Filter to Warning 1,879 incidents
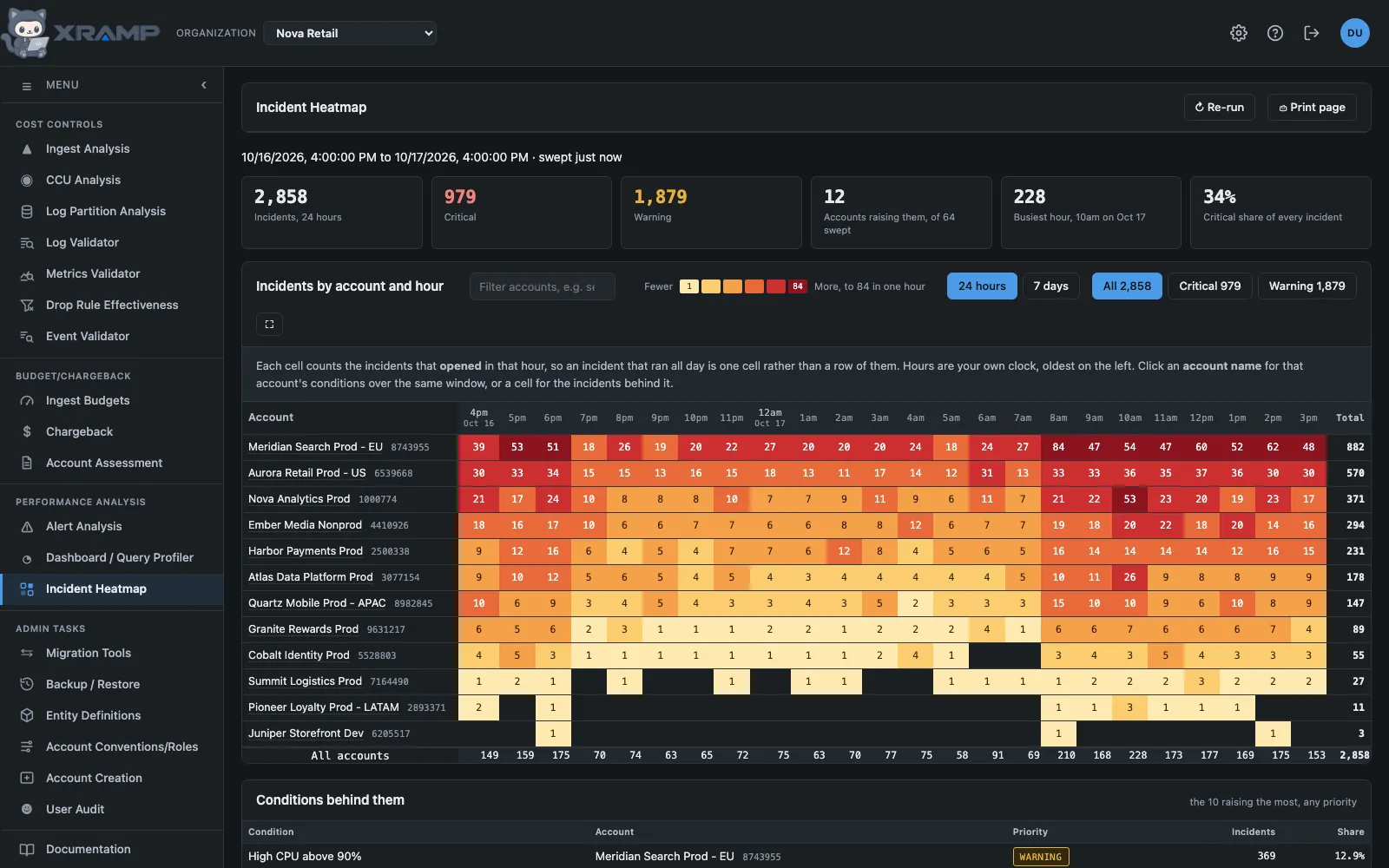1389x868 pixels. pos(1307,286)
